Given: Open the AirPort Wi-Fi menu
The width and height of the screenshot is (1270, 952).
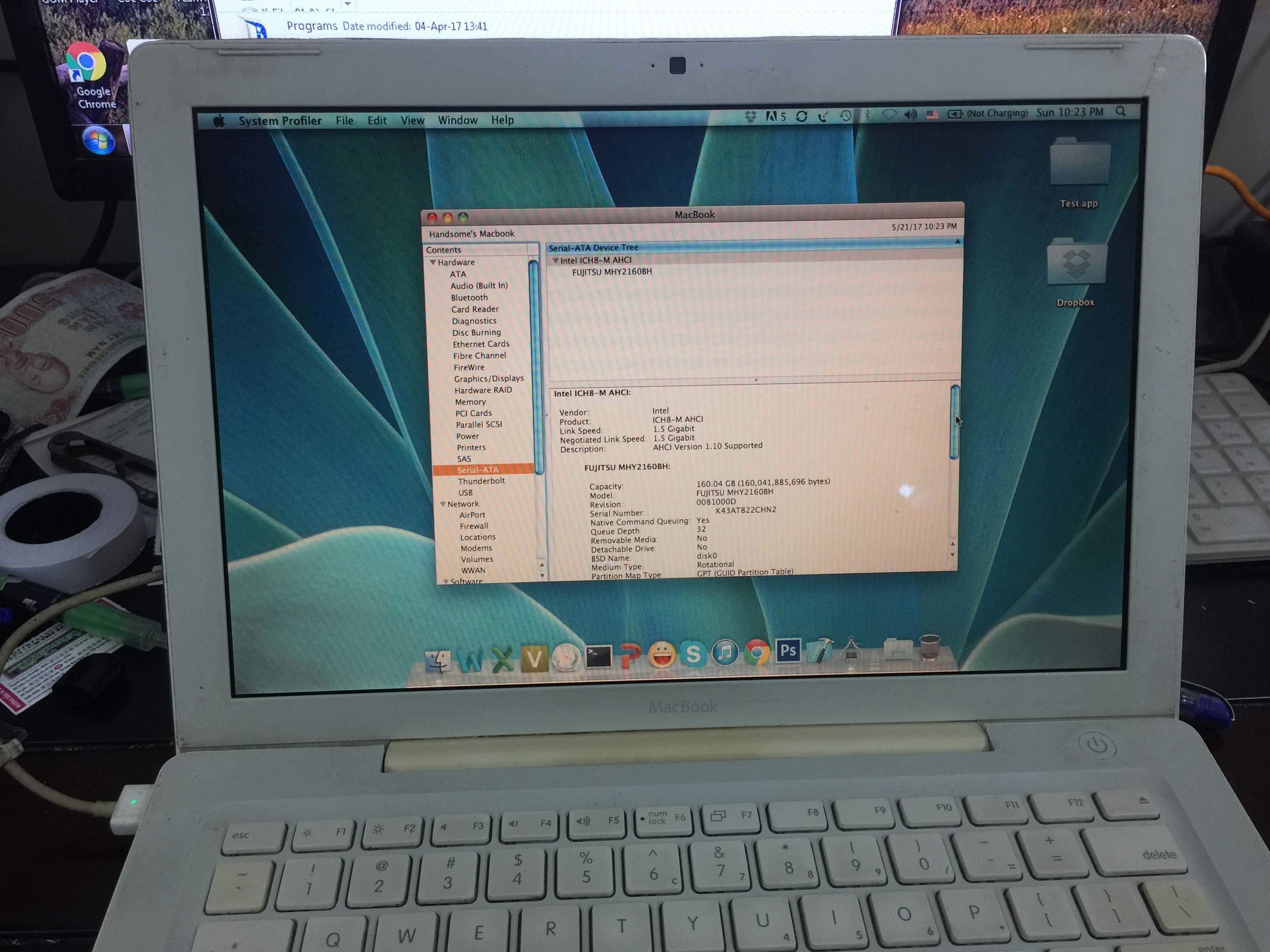Looking at the screenshot, I should point(889,115).
